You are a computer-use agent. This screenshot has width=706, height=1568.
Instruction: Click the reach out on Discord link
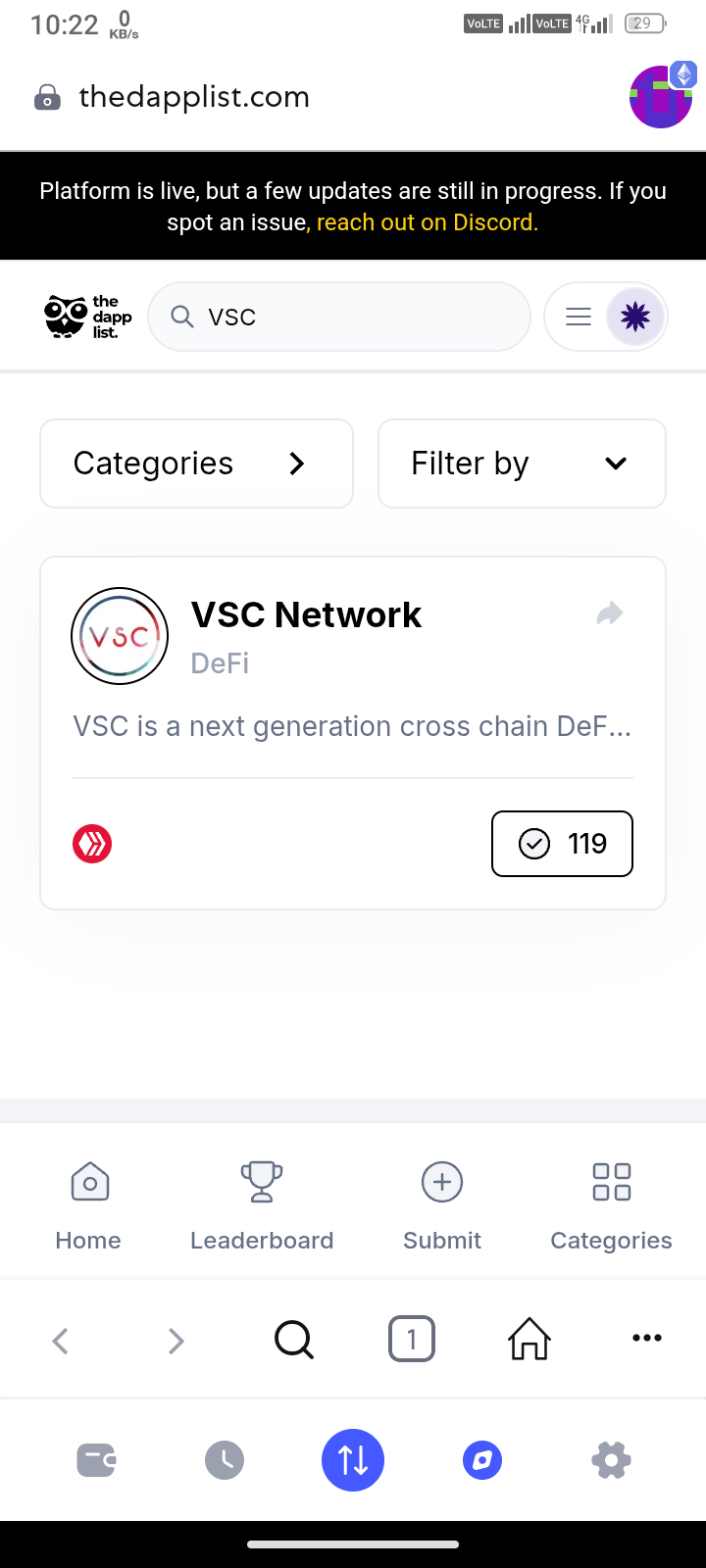point(427,222)
